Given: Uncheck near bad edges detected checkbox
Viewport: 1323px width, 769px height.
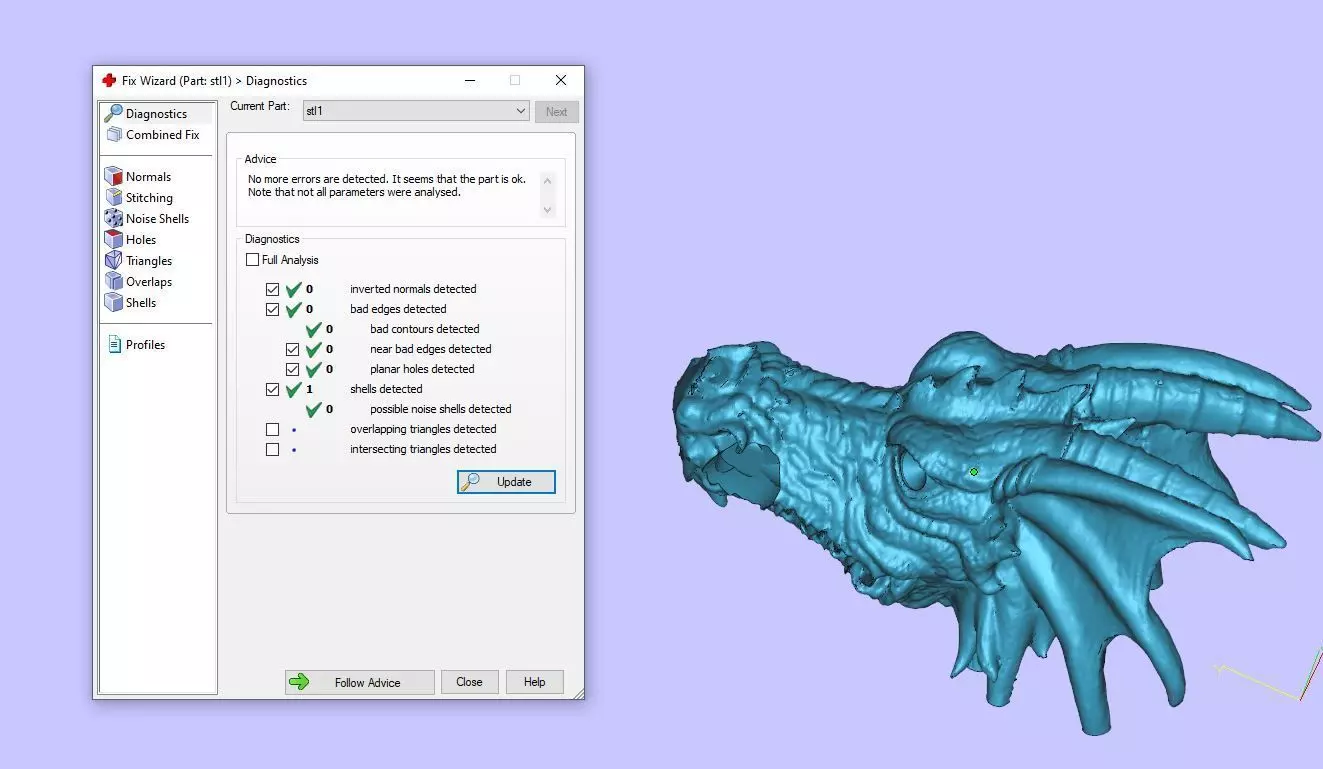Looking at the screenshot, I should (x=292, y=349).
